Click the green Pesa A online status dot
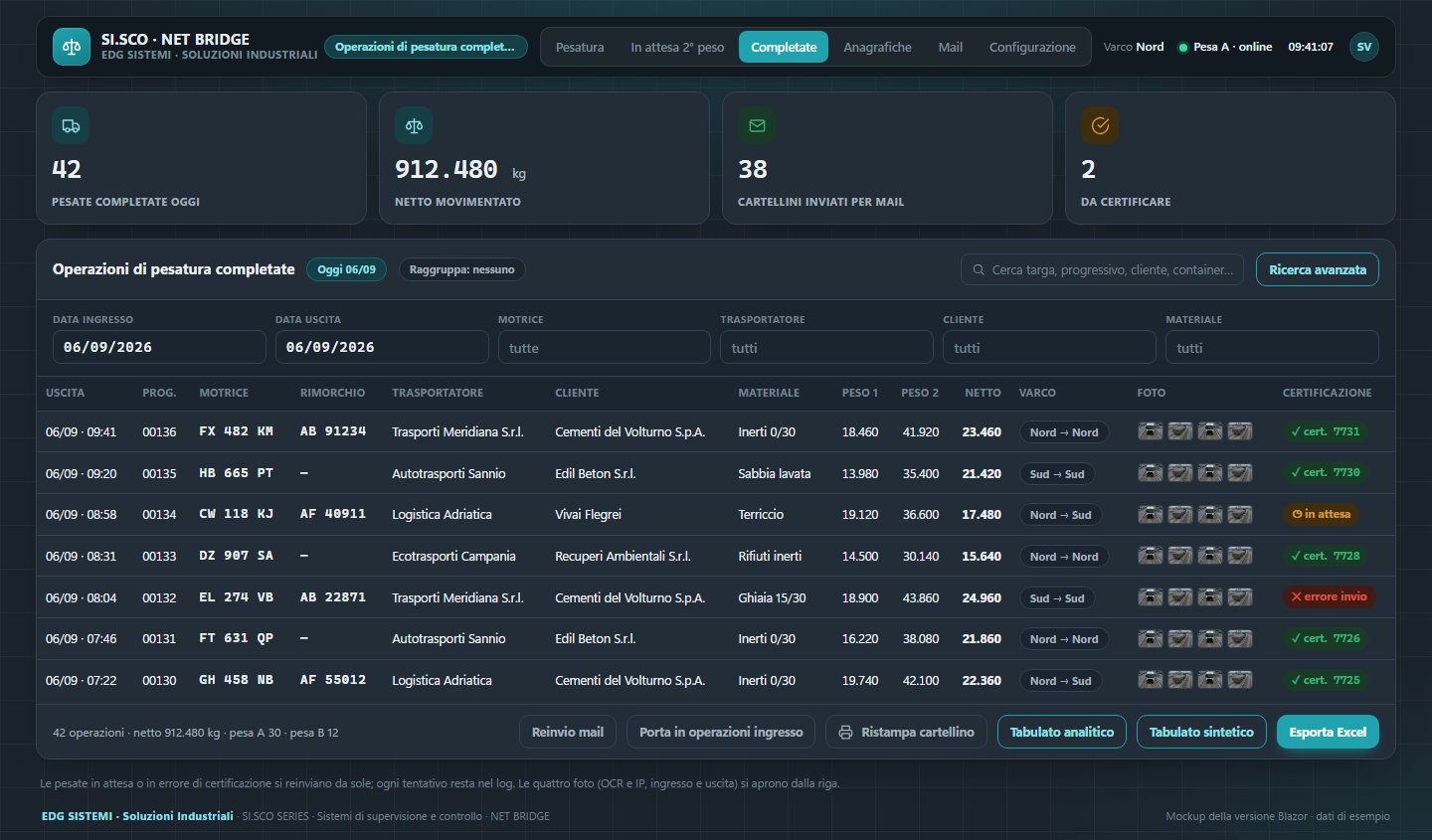This screenshot has width=1432, height=840. click(x=1182, y=48)
